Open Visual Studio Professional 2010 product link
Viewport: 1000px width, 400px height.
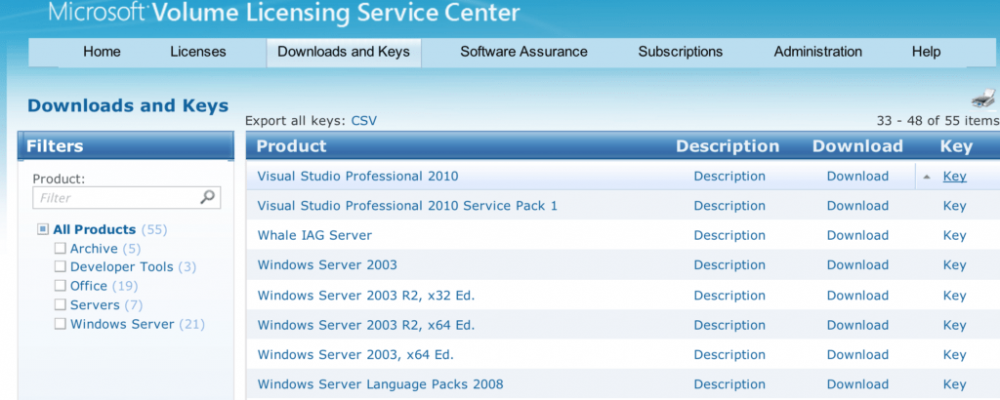click(x=357, y=176)
